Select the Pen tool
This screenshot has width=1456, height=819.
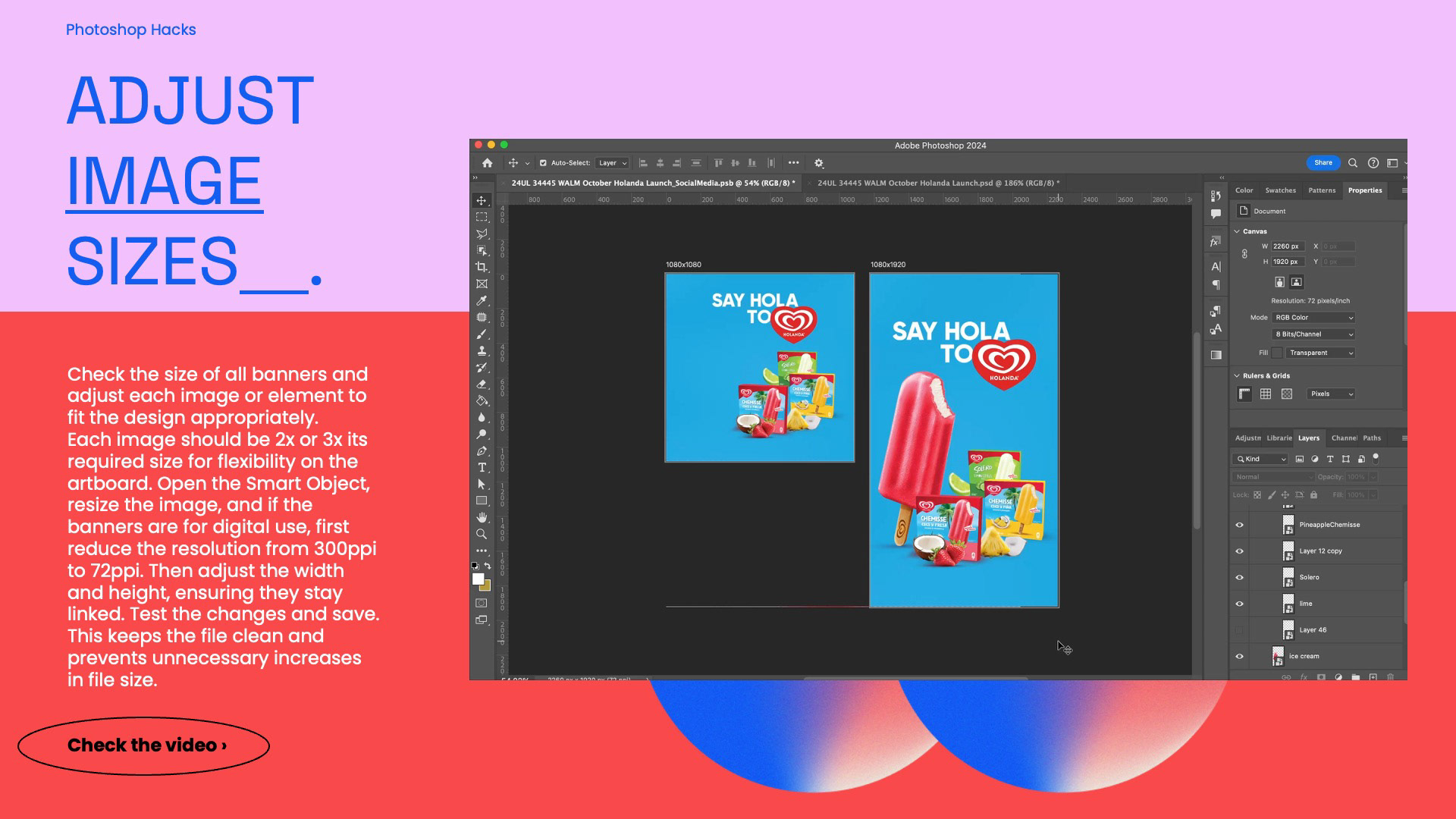tap(482, 451)
